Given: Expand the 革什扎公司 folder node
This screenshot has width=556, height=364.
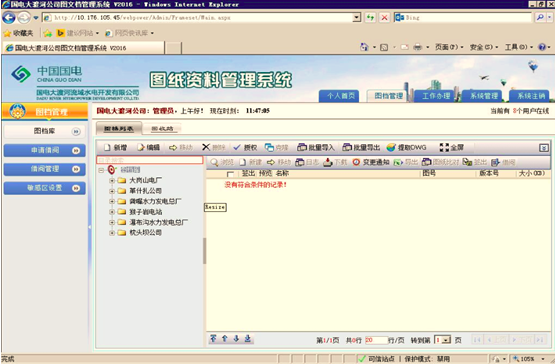Looking at the screenshot, I should (x=112, y=191).
